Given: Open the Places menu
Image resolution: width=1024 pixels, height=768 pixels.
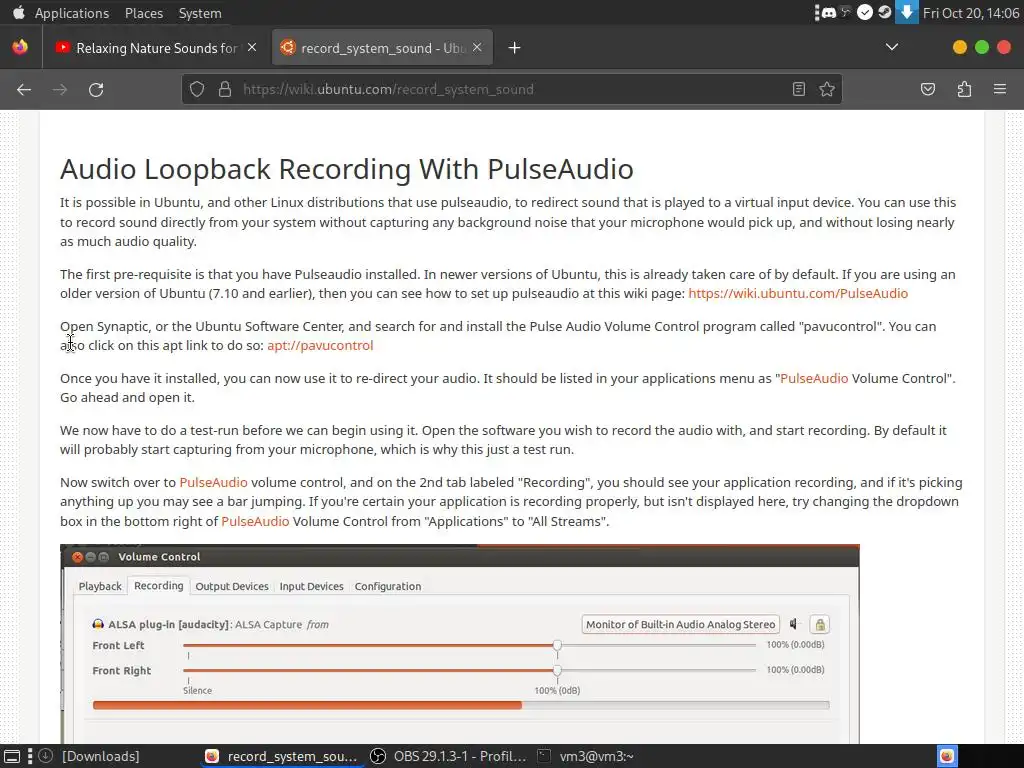Looking at the screenshot, I should point(144,13).
